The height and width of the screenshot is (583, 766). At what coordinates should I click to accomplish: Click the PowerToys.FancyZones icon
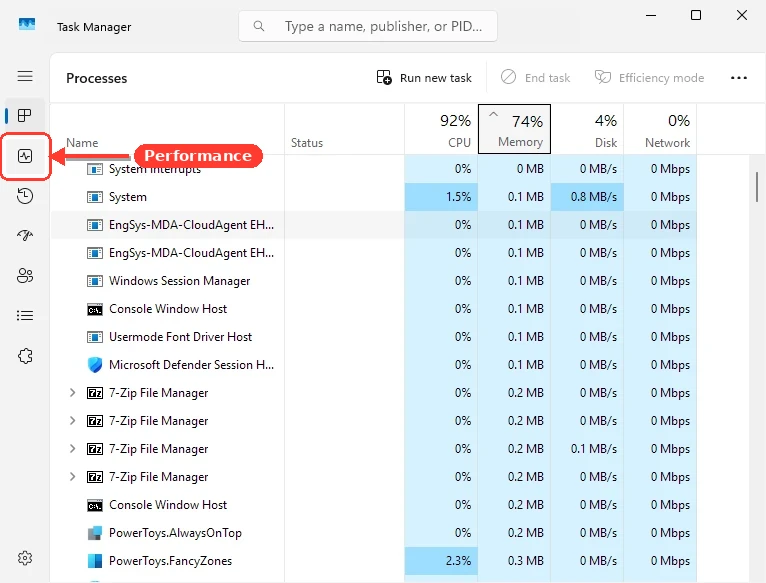coord(95,561)
